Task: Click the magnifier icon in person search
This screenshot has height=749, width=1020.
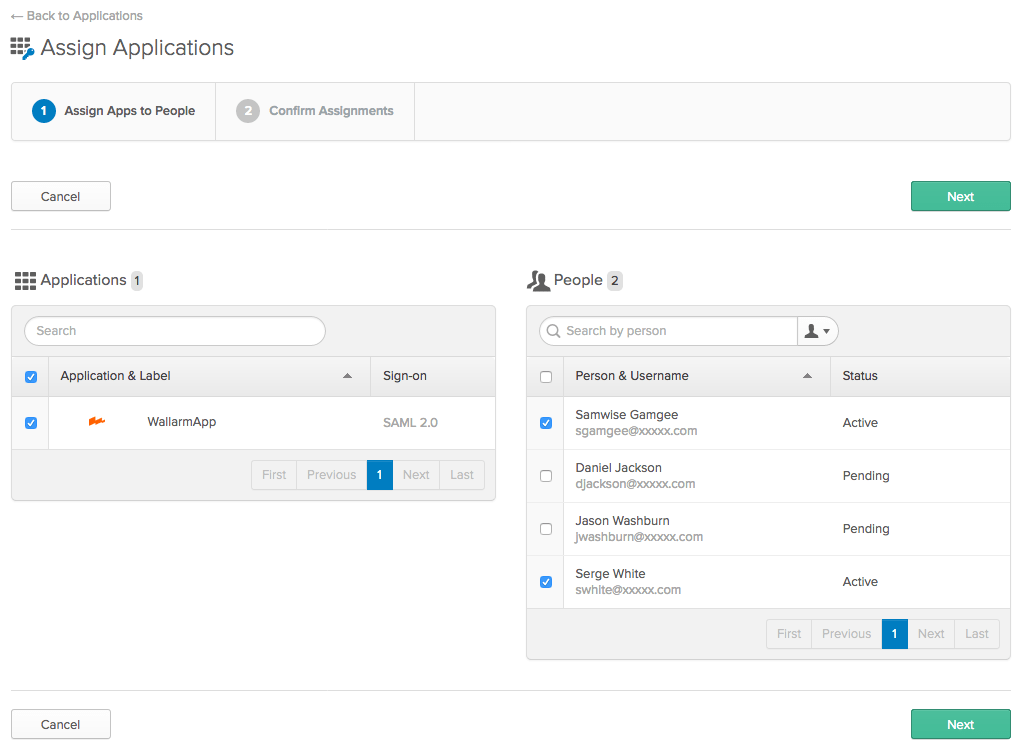Action: click(553, 331)
